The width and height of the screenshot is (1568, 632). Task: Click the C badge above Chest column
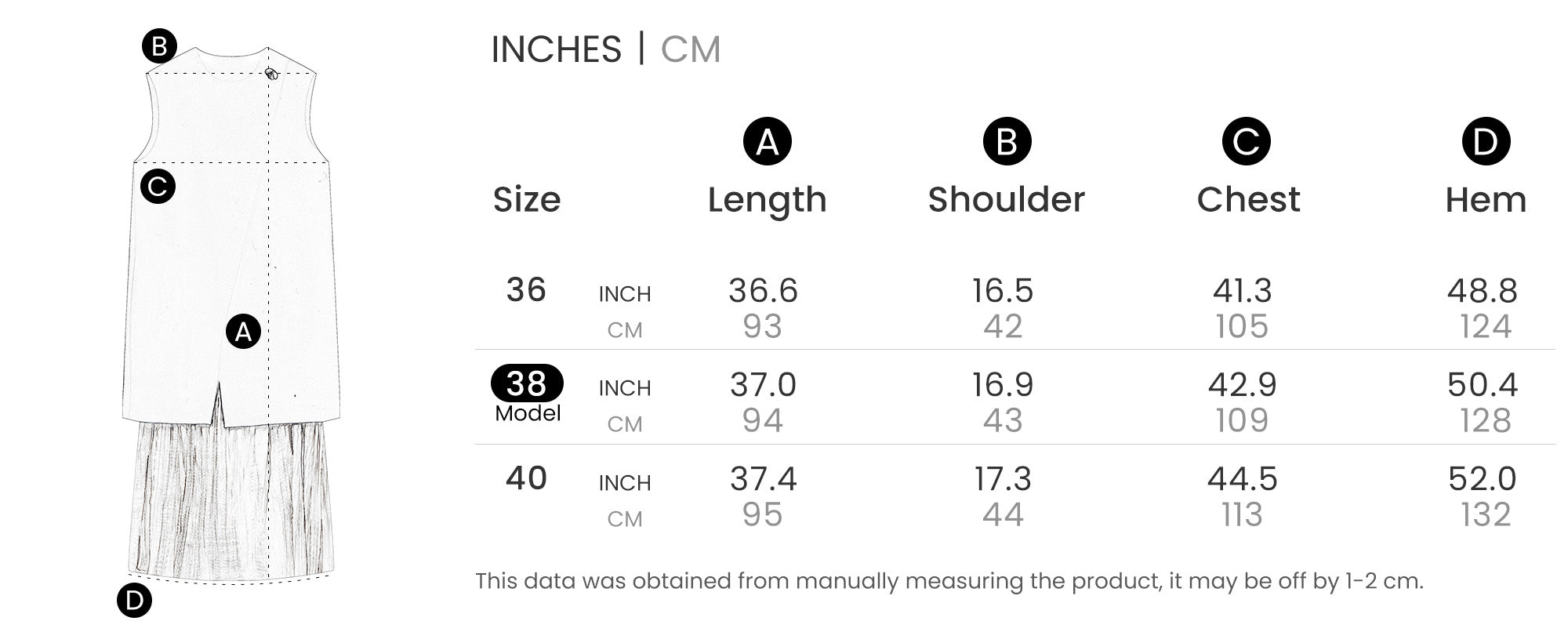(x=1246, y=142)
